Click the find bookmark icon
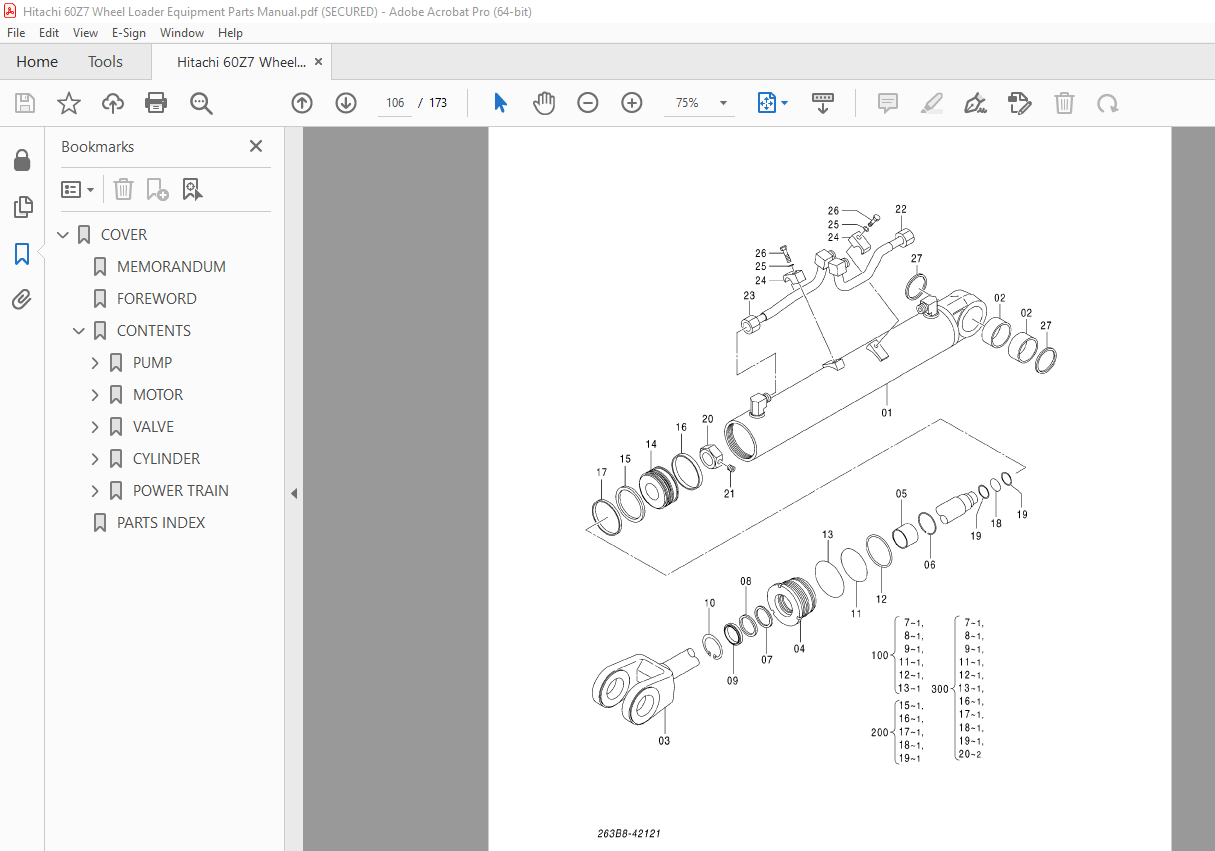Viewport: 1215px width, 851px height. (192, 189)
